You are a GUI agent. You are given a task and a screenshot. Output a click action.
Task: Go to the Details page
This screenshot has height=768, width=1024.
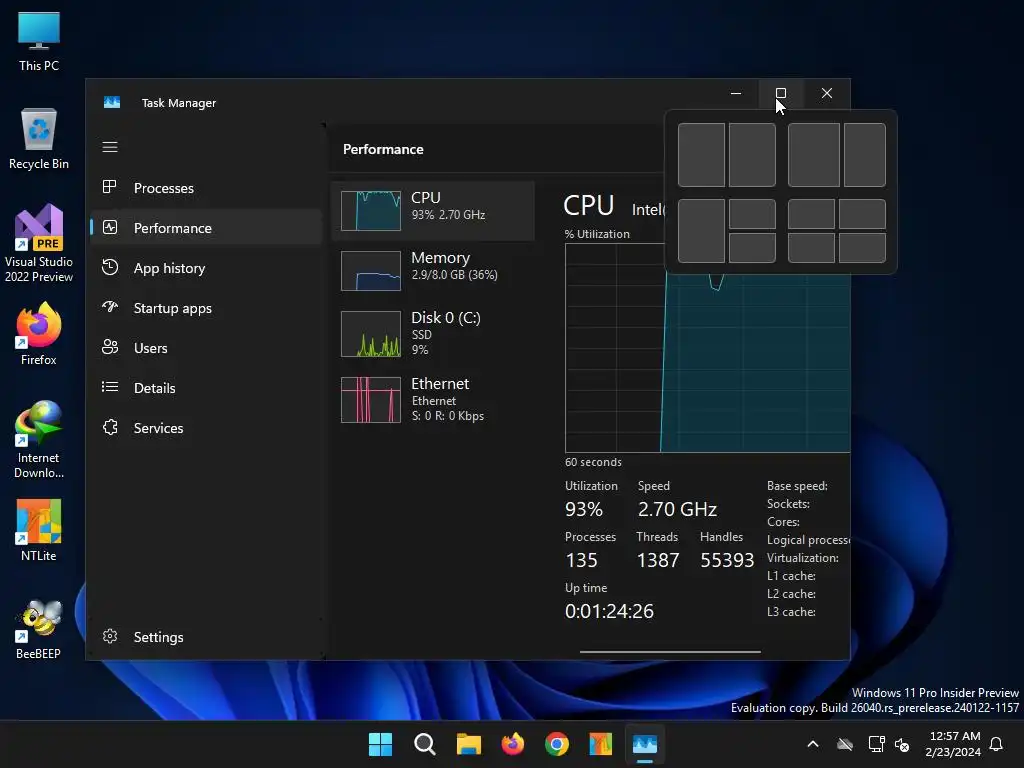tap(206, 387)
